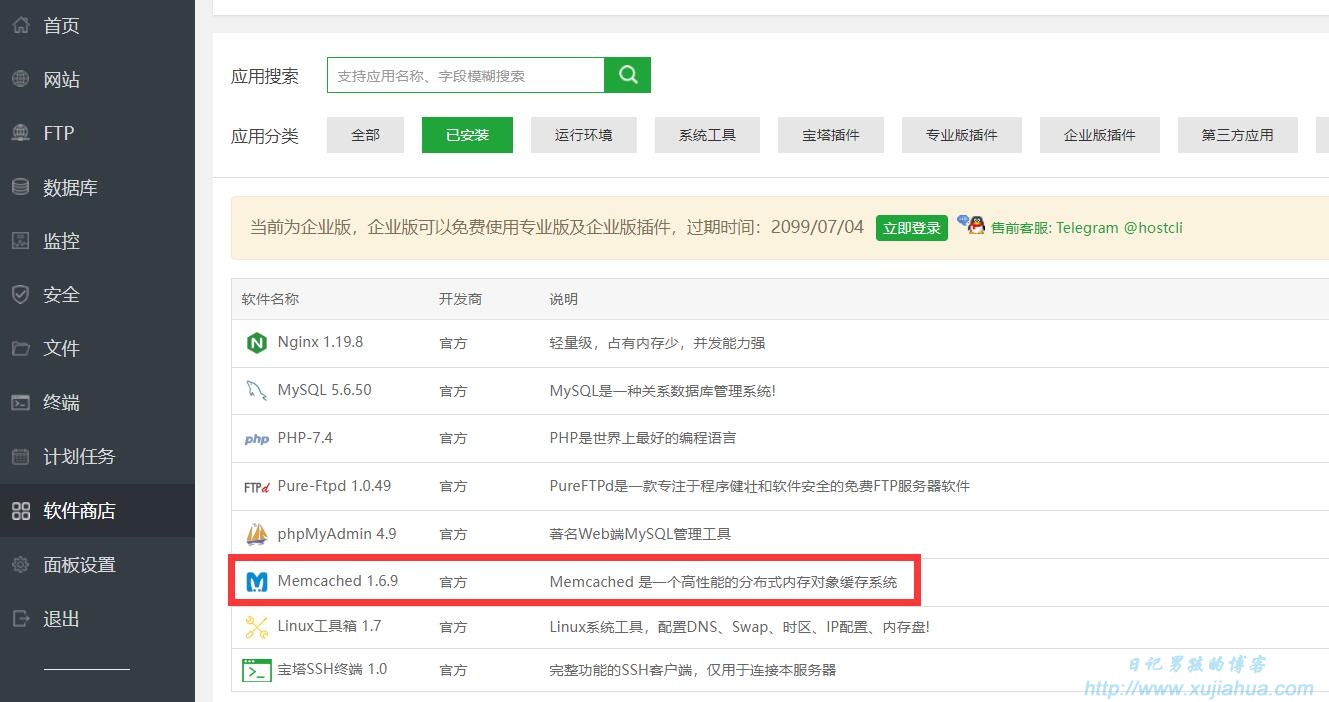Click the 说明 column header
1329x702 pixels.
tap(564, 299)
